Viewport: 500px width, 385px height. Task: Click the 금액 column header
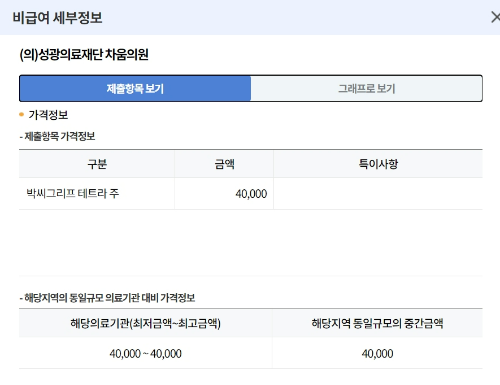(224, 164)
